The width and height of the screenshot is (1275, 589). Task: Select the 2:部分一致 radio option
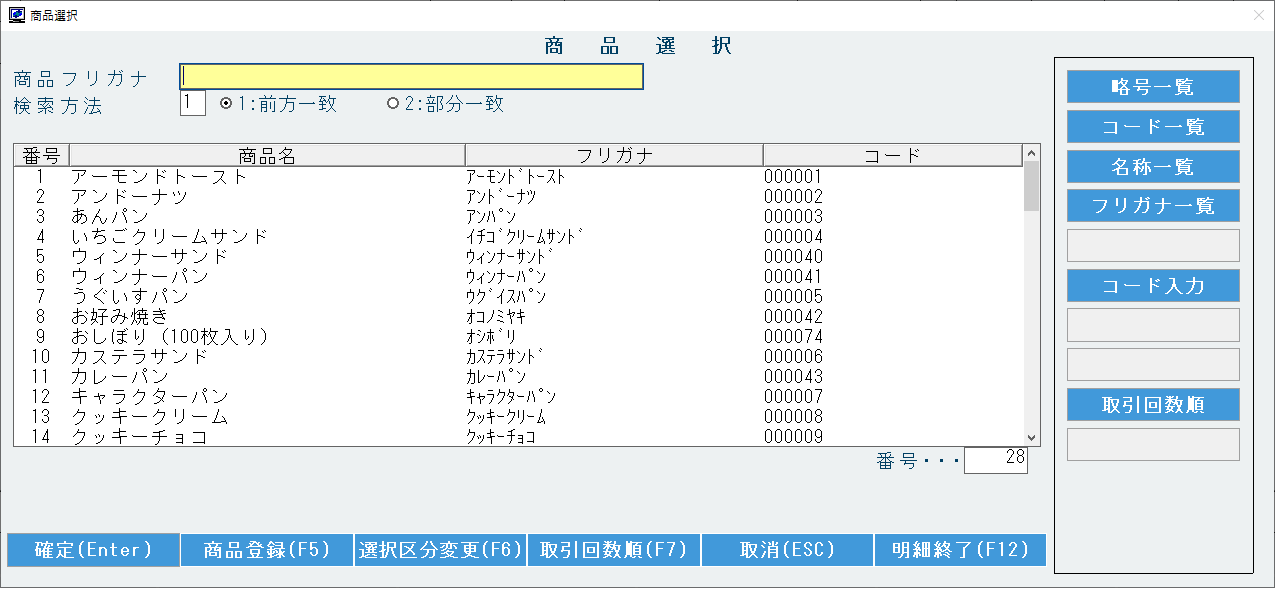tap(393, 104)
